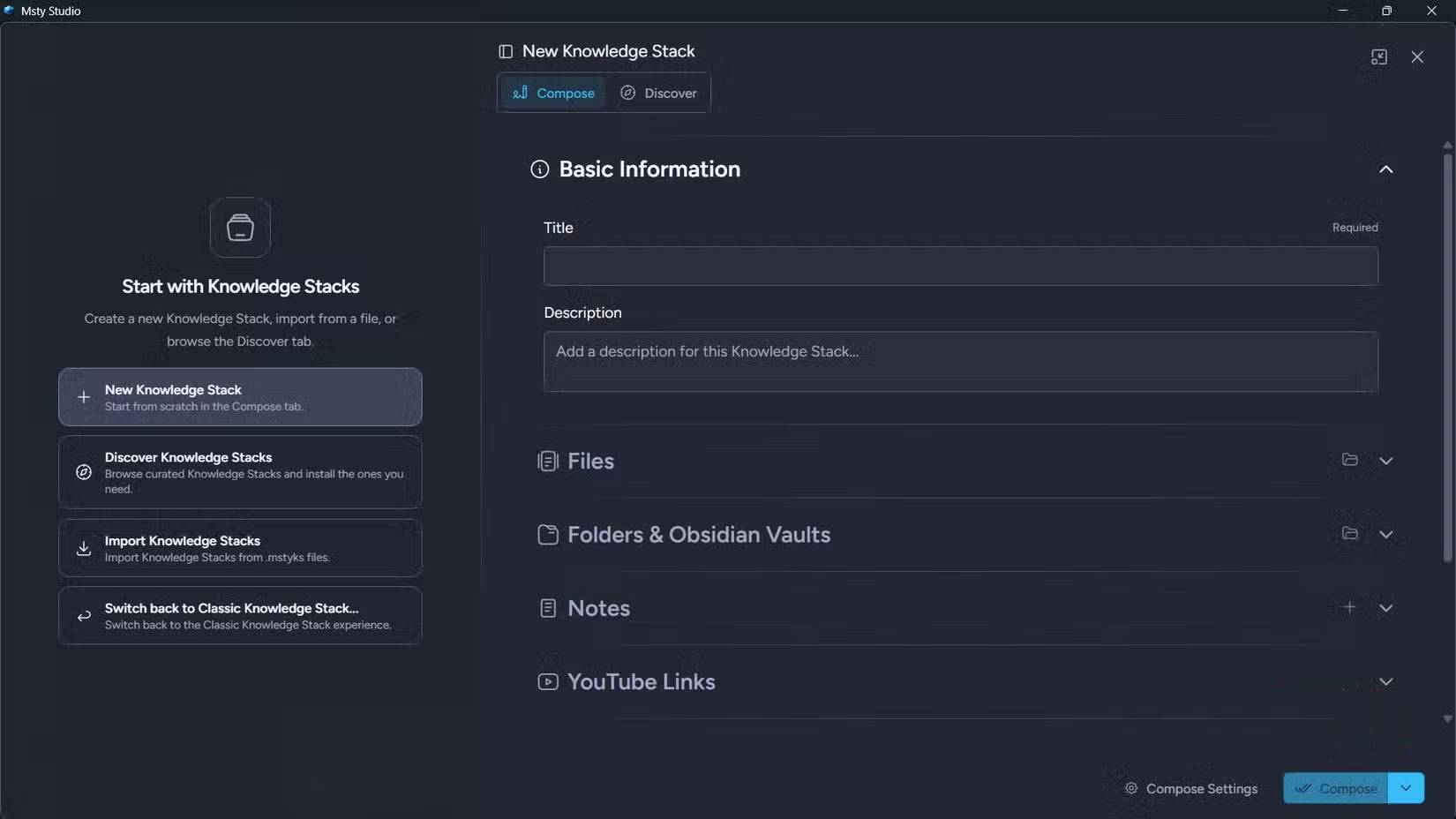The image size is (1456, 819).
Task: Toggle the sidebar panel icon beside New Knowledge Stack
Action: pos(506,51)
